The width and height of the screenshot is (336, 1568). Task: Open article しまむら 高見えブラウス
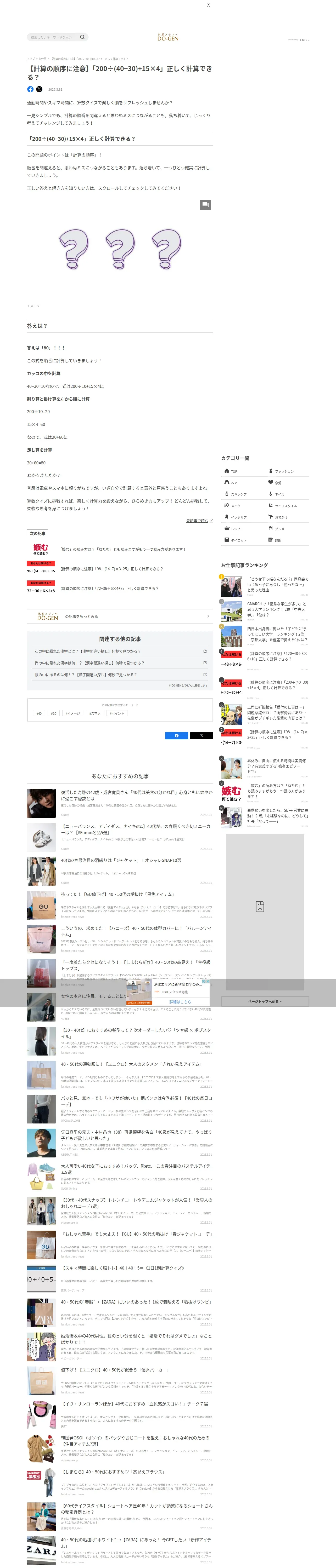pos(120,1483)
